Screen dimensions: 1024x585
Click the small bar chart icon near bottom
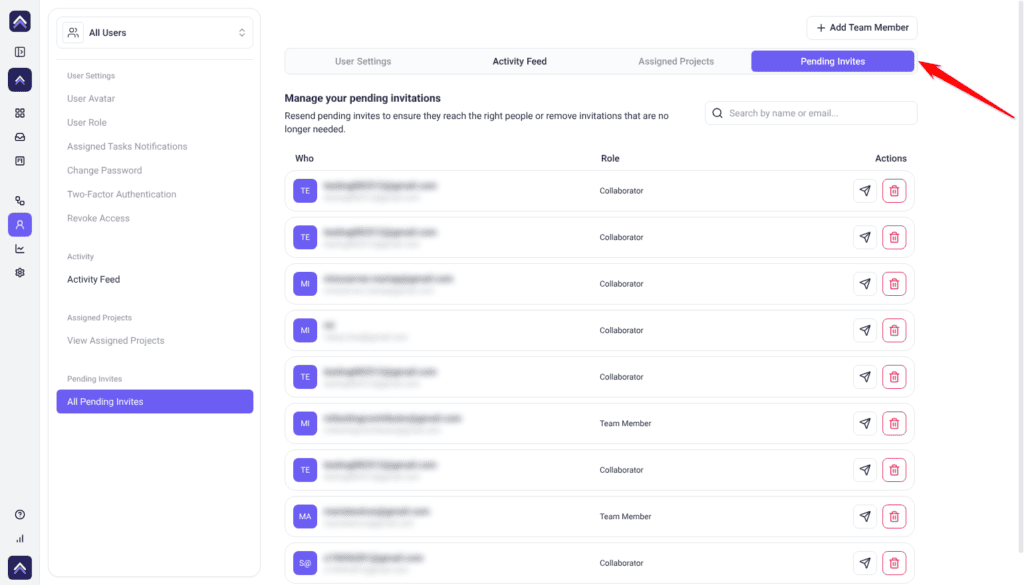pyautogui.click(x=20, y=539)
